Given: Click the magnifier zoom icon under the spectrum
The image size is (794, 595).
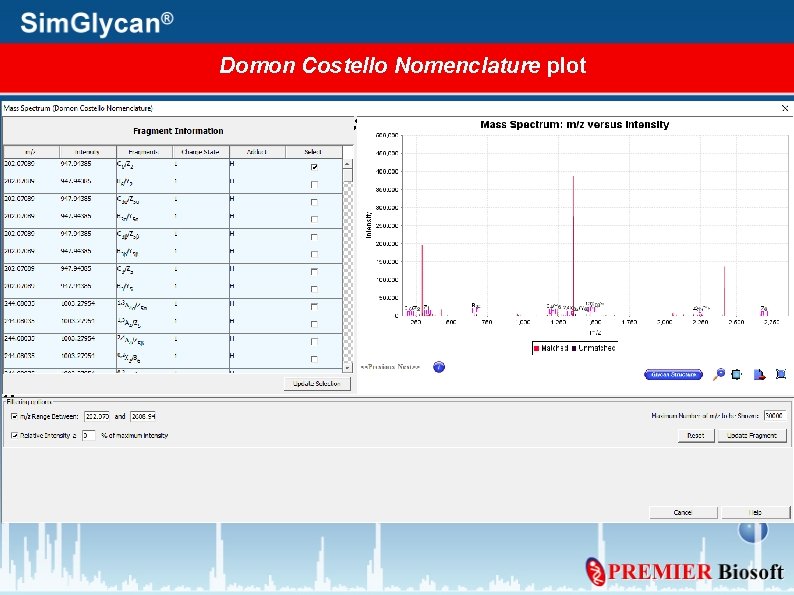Looking at the screenshot, I should (x=719, y=375).
